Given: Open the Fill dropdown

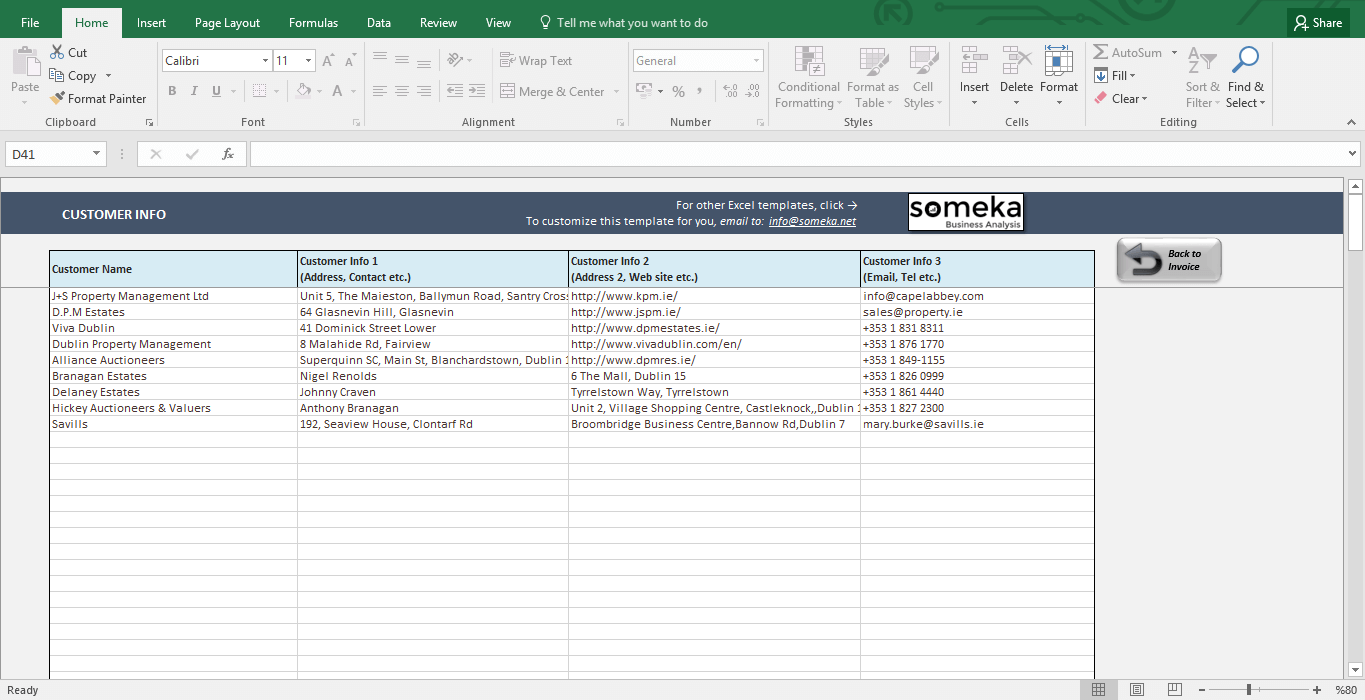Looking at the screenshot, I should (1114, 75).
